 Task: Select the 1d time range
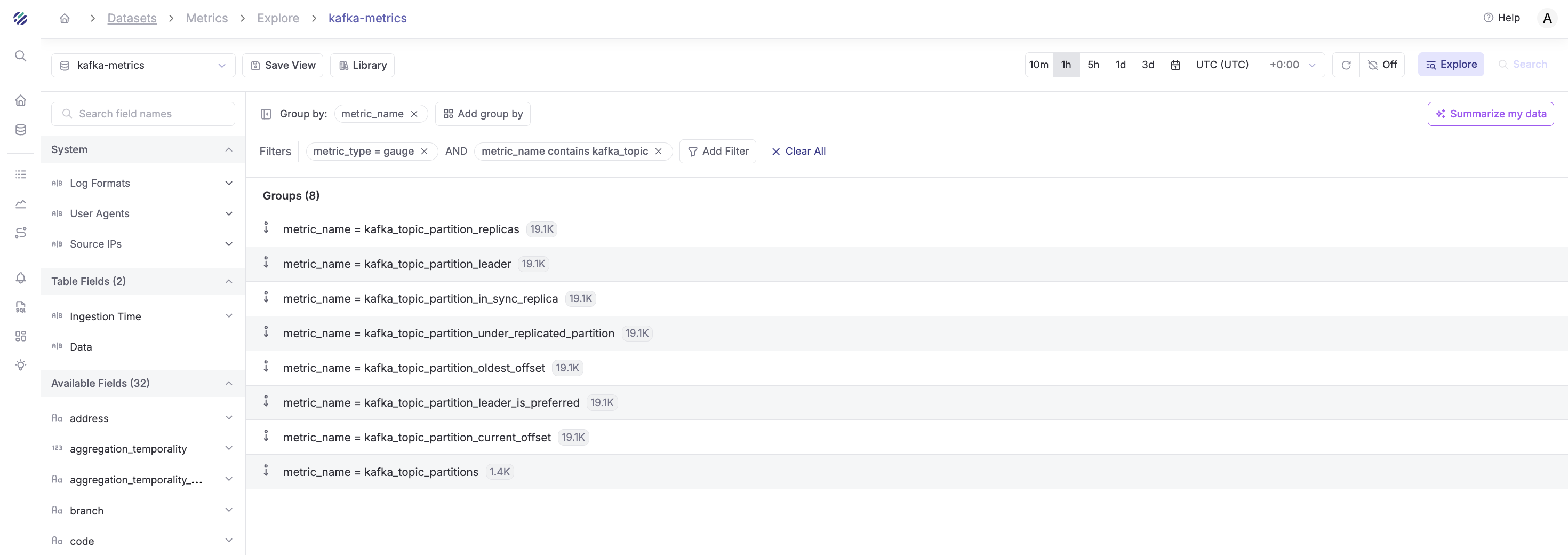click(1120, 65)
